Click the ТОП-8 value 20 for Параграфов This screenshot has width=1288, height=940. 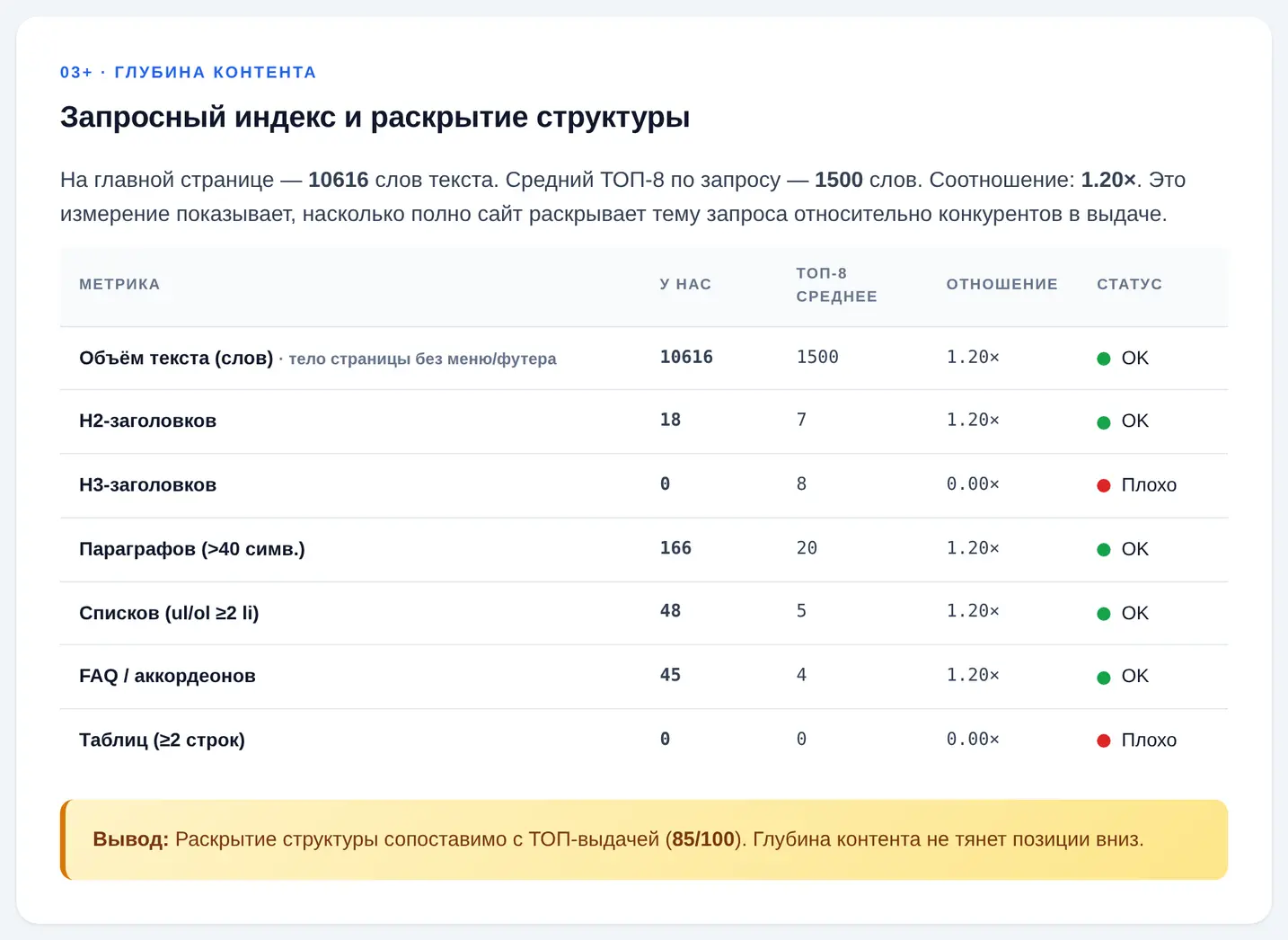coord(807,547)
